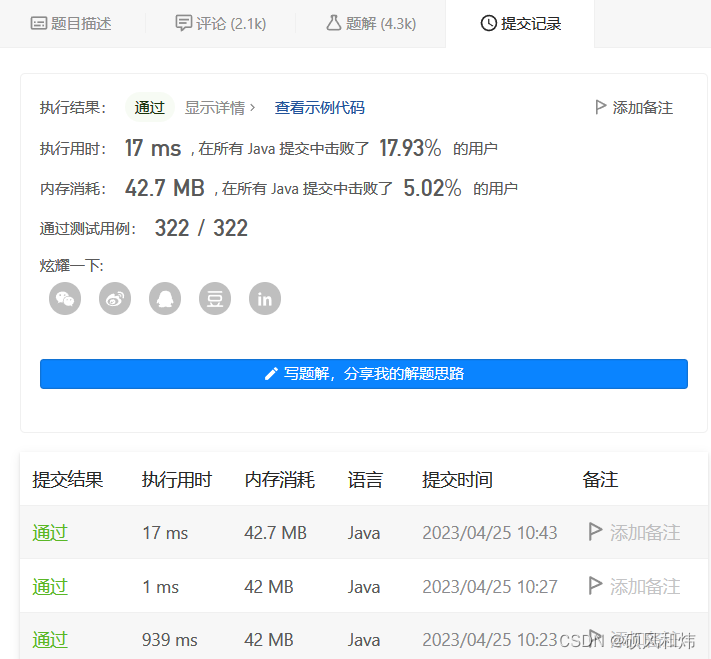
Task: Open the 题解 (4.3k) tab
Action: point(371,23)
